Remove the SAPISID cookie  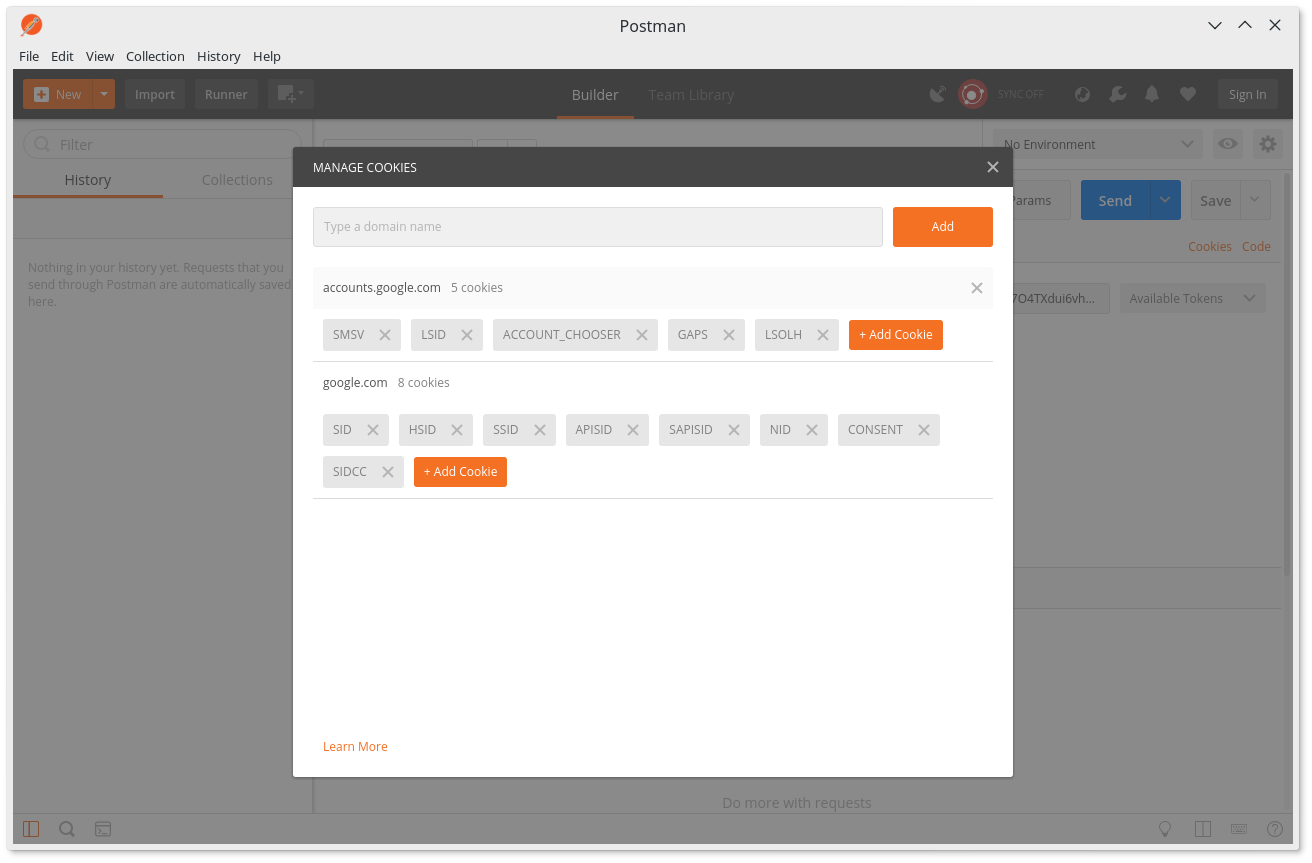[733, 430]
